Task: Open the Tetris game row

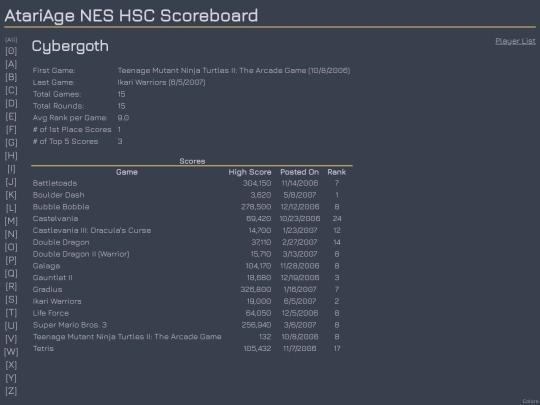Action: (43, 349)
